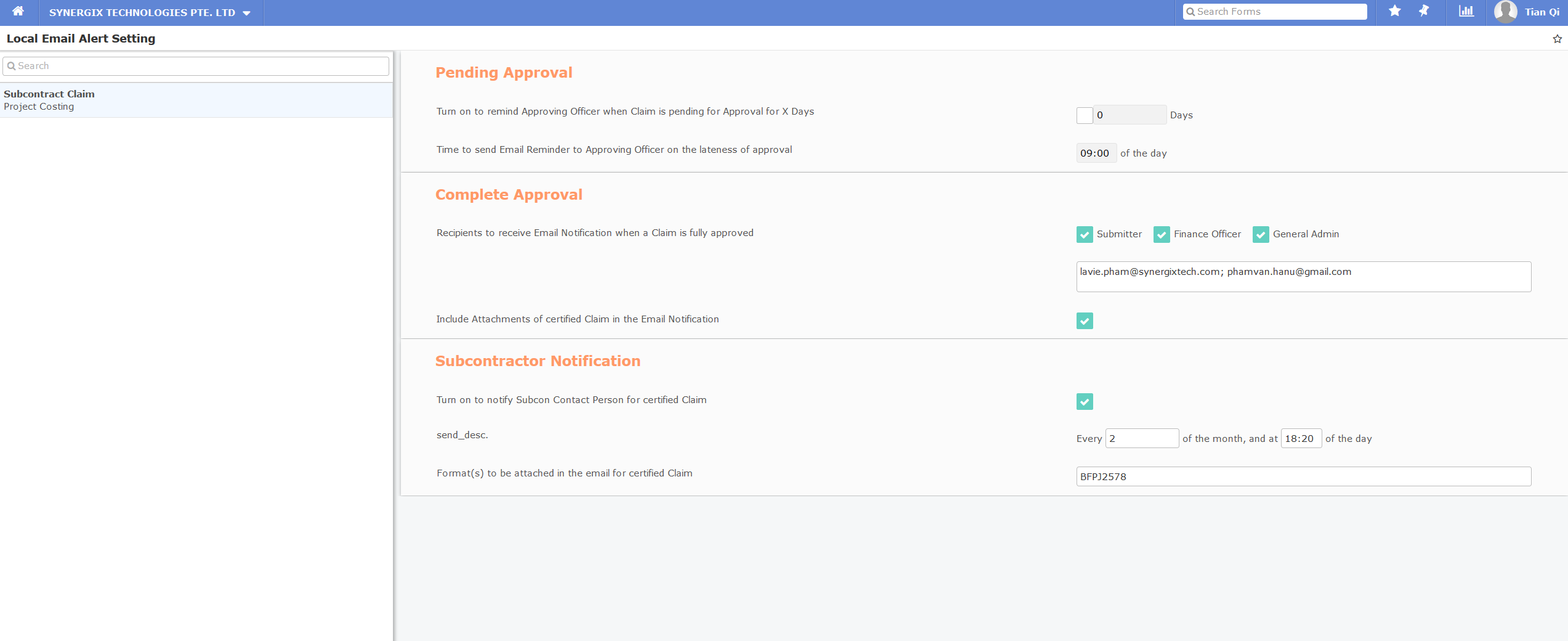Viewport: 1568px width, 641px height.
Task: Focus the left panel Search box
Action: (x=196, y=66)
